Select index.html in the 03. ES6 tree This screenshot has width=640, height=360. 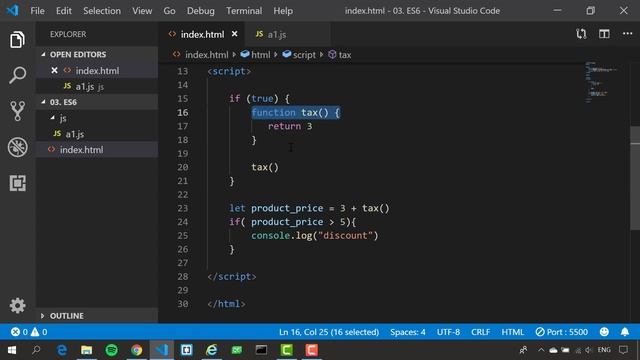[x=97, y=150]
